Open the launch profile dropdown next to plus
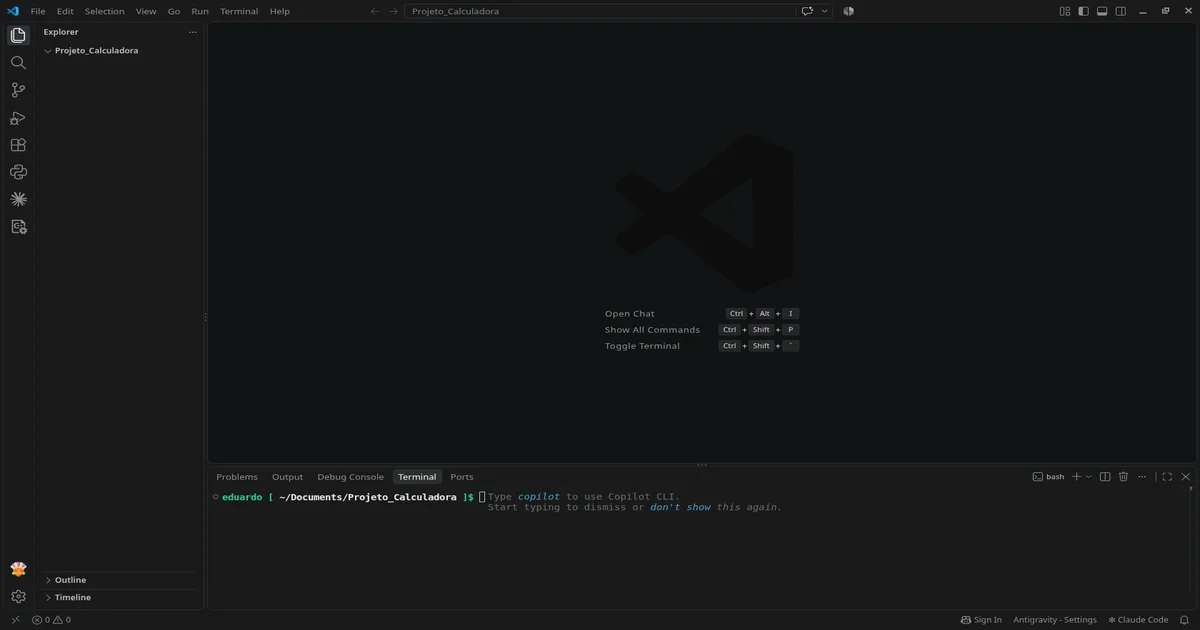Viewport: 1200px width, 630px height. [1089, 477]
